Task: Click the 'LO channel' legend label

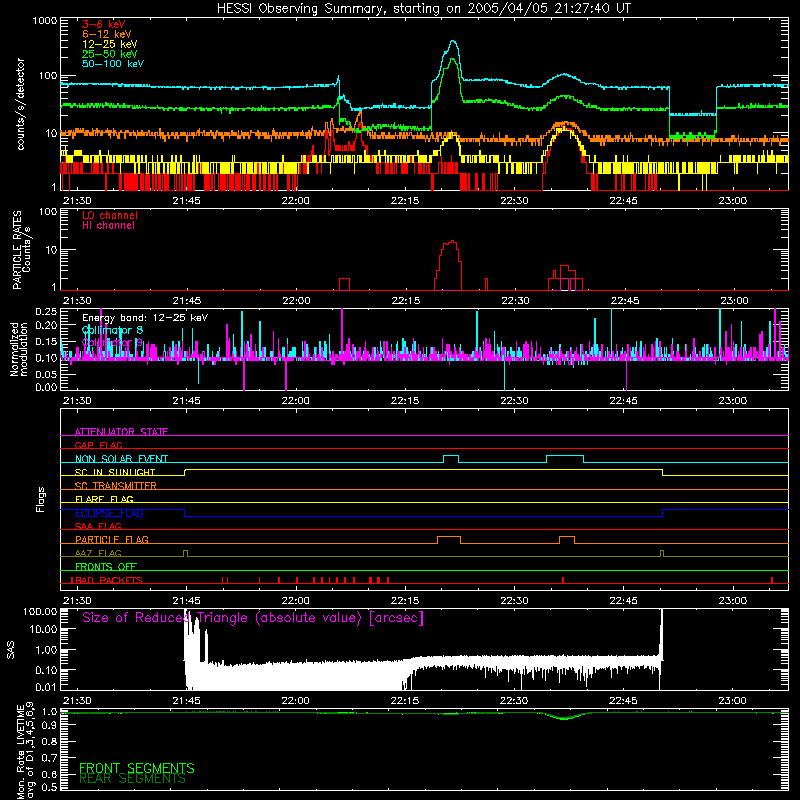Action: [110, 216]
